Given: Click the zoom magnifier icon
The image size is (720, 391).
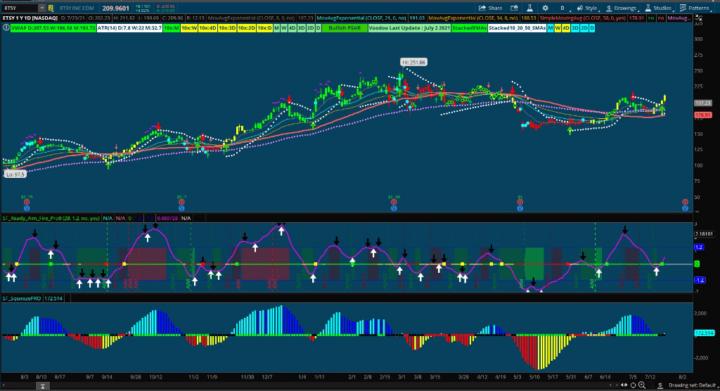Looking at the screenshot, I should coord(642,385).
